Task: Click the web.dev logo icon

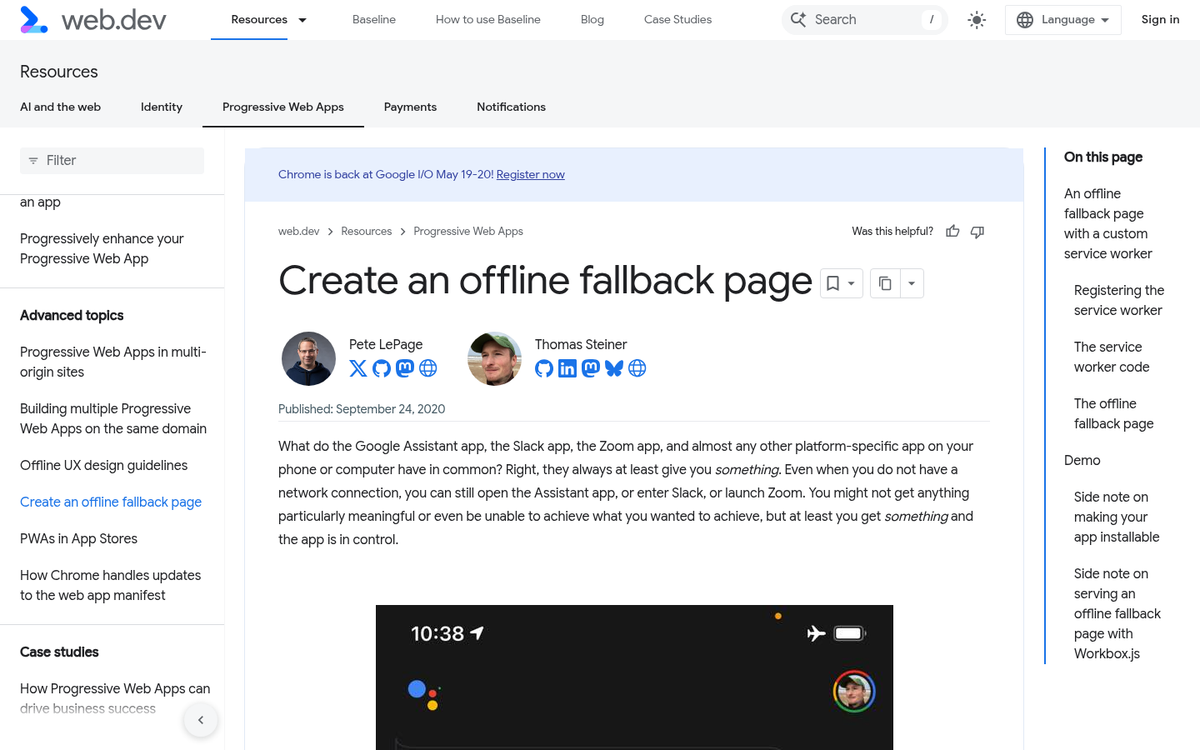Action: [33, 19]
